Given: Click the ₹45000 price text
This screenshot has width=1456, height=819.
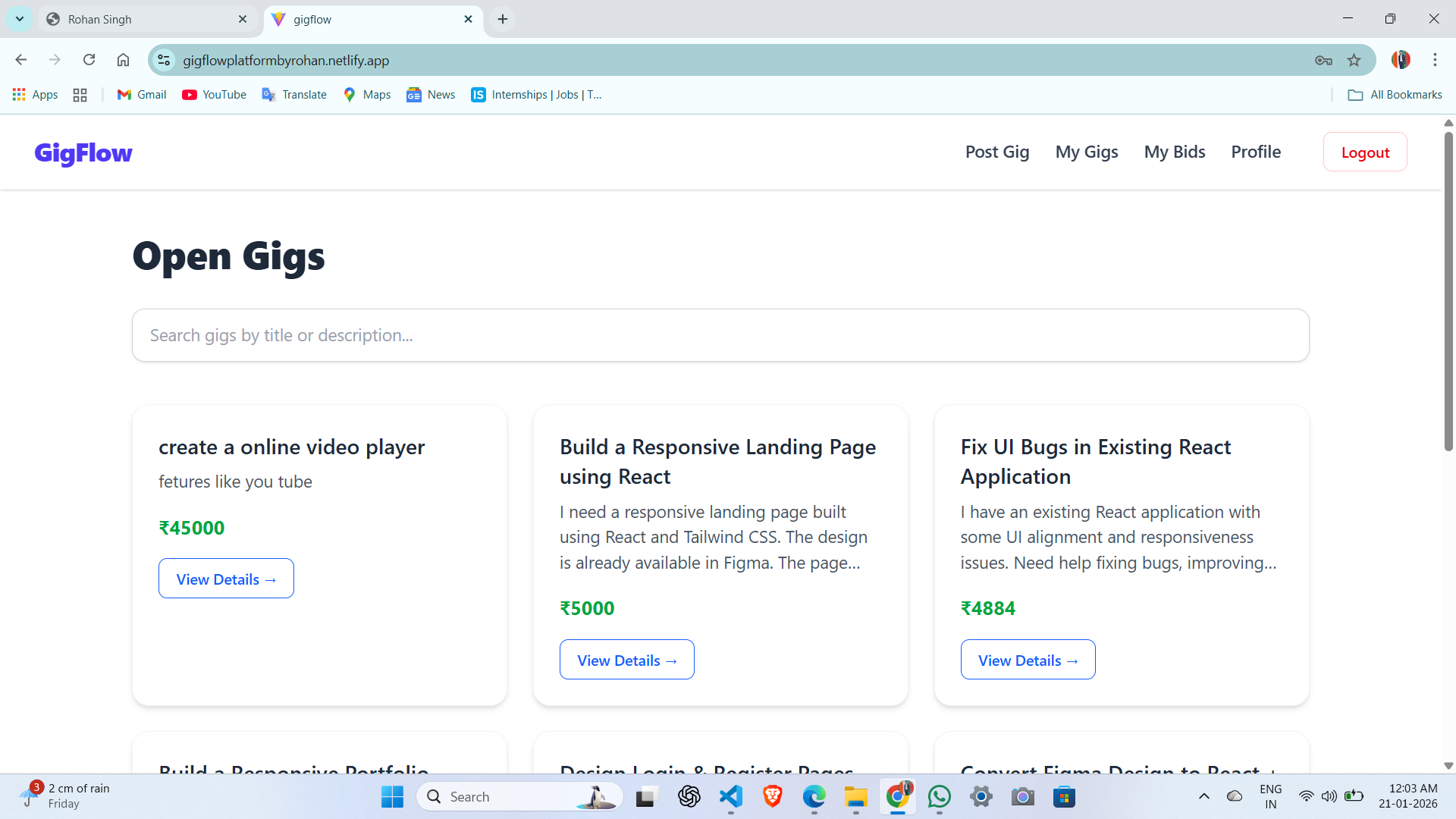Looking at the screenshot, I should (191, 528).
